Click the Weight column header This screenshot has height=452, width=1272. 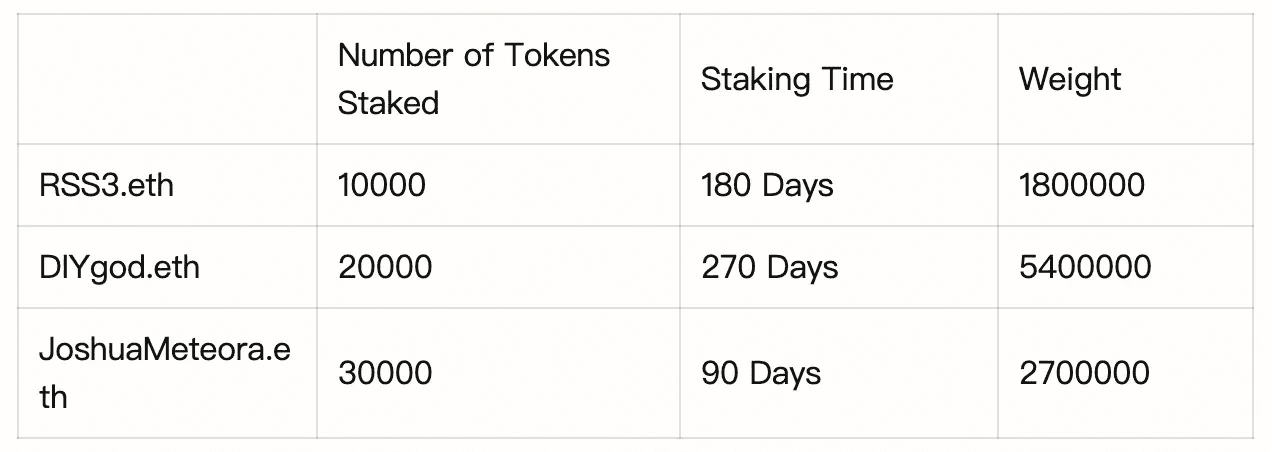click(x=1070, y=79)
